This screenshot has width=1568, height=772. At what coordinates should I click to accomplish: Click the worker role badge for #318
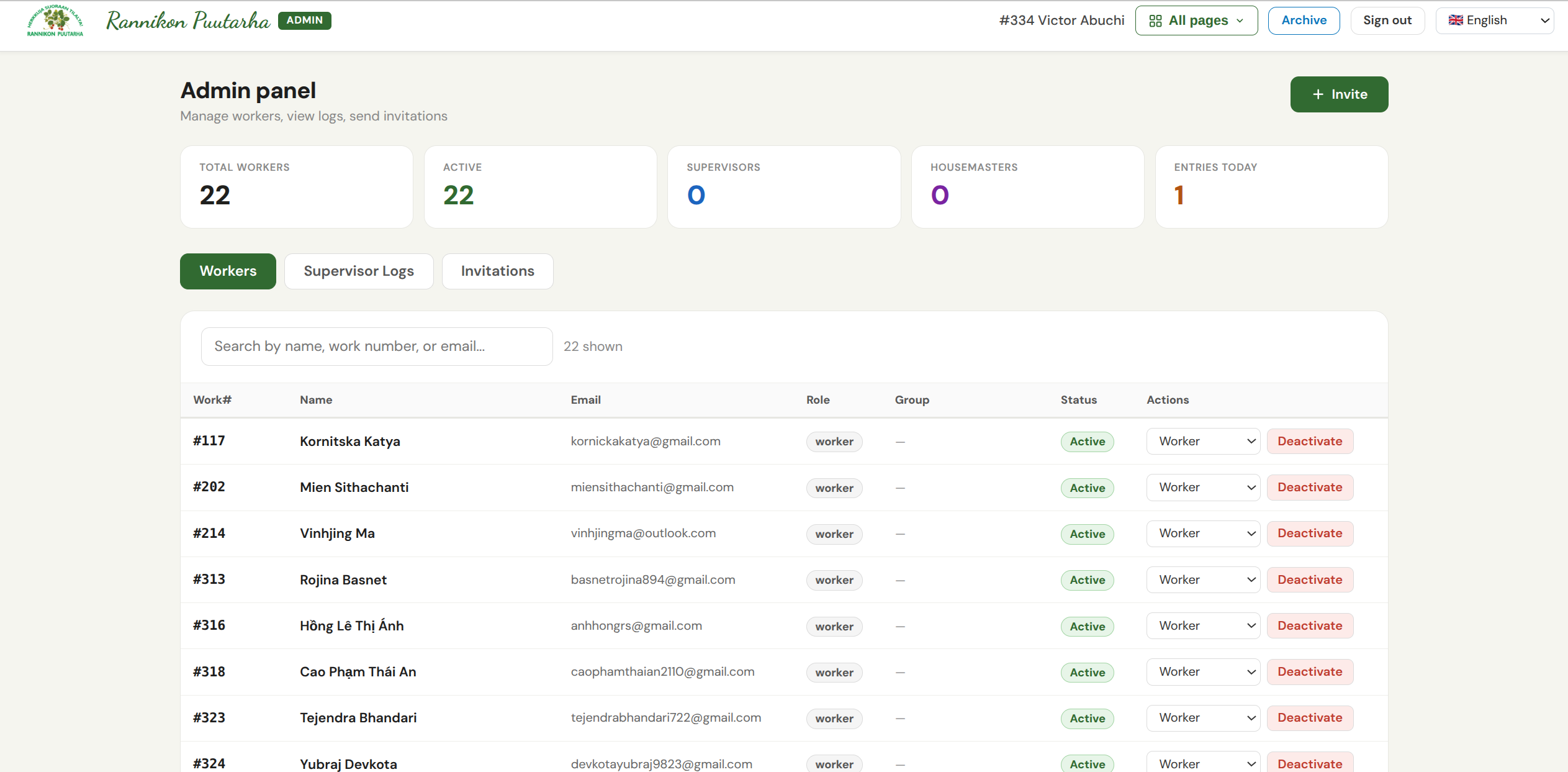pos(834,673)
